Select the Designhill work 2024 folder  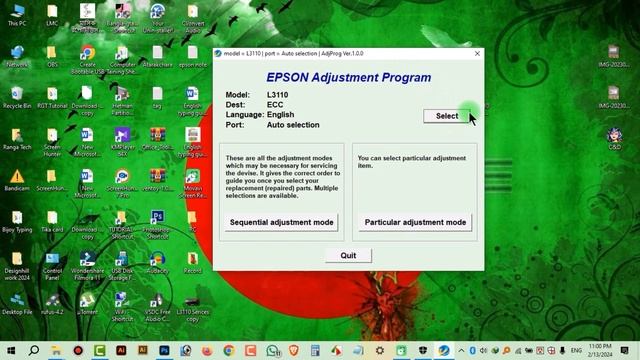point(17,266)
